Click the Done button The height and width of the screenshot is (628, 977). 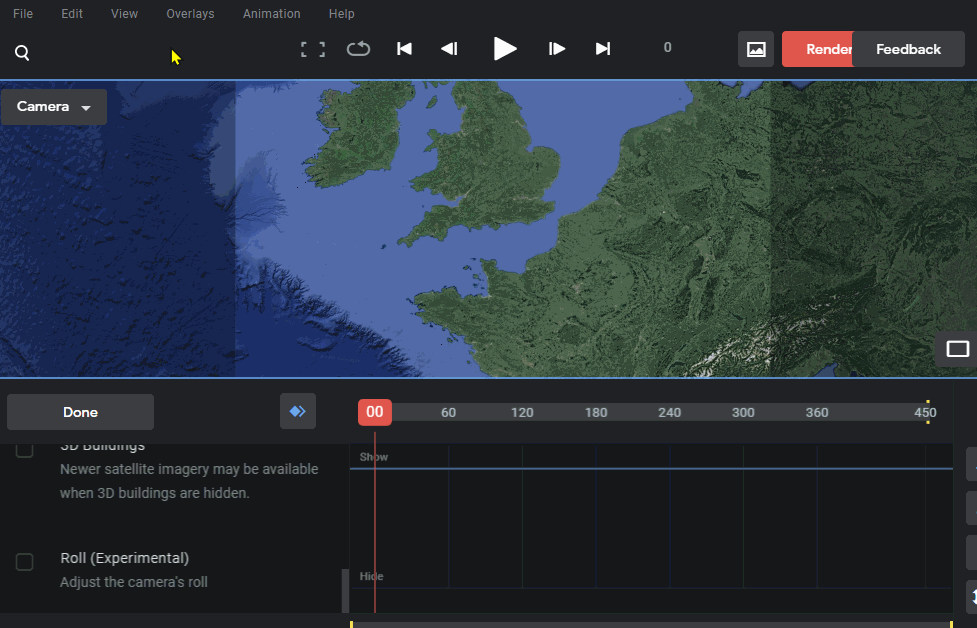point(80,411)
